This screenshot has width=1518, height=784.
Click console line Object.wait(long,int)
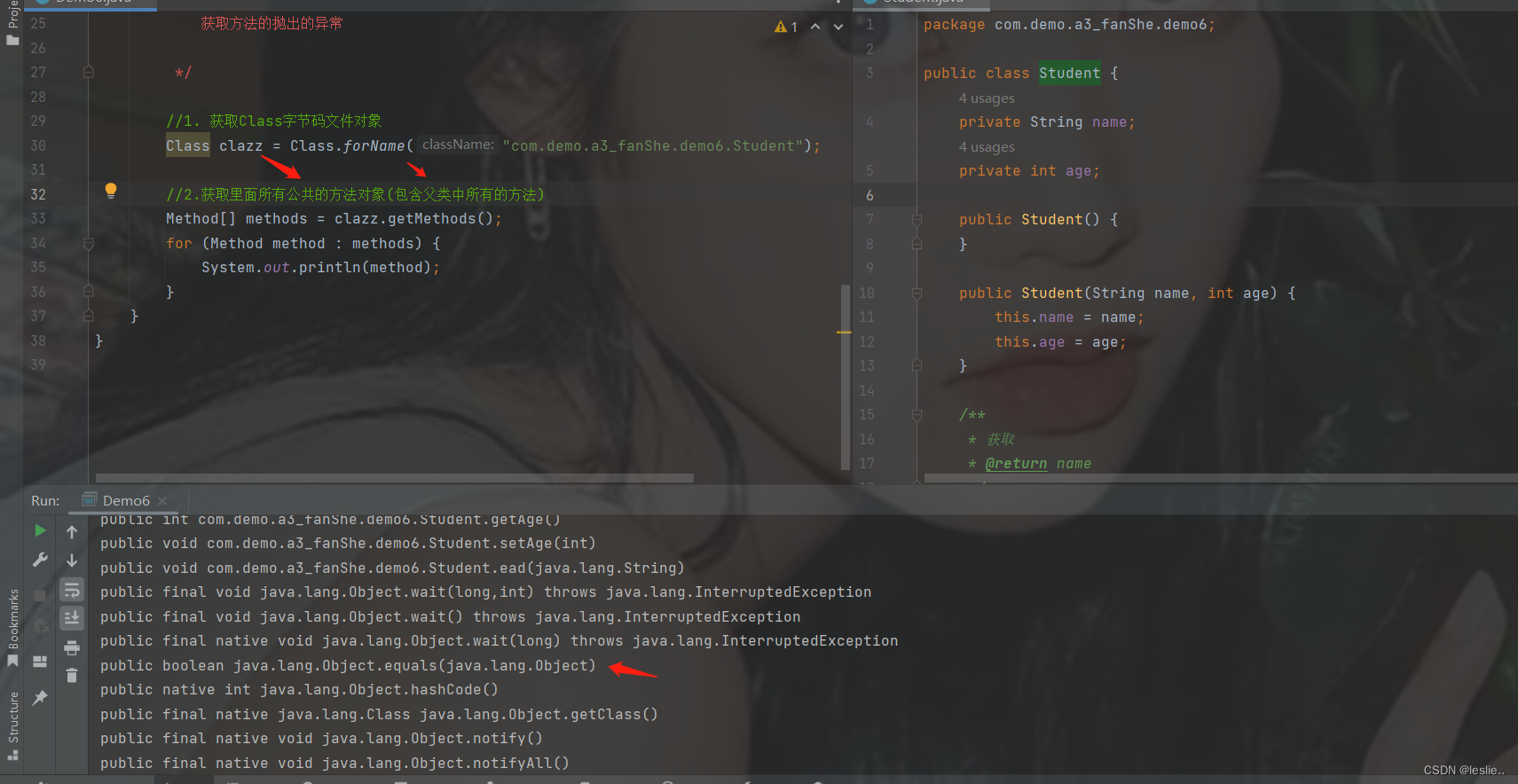coord(485,592)
